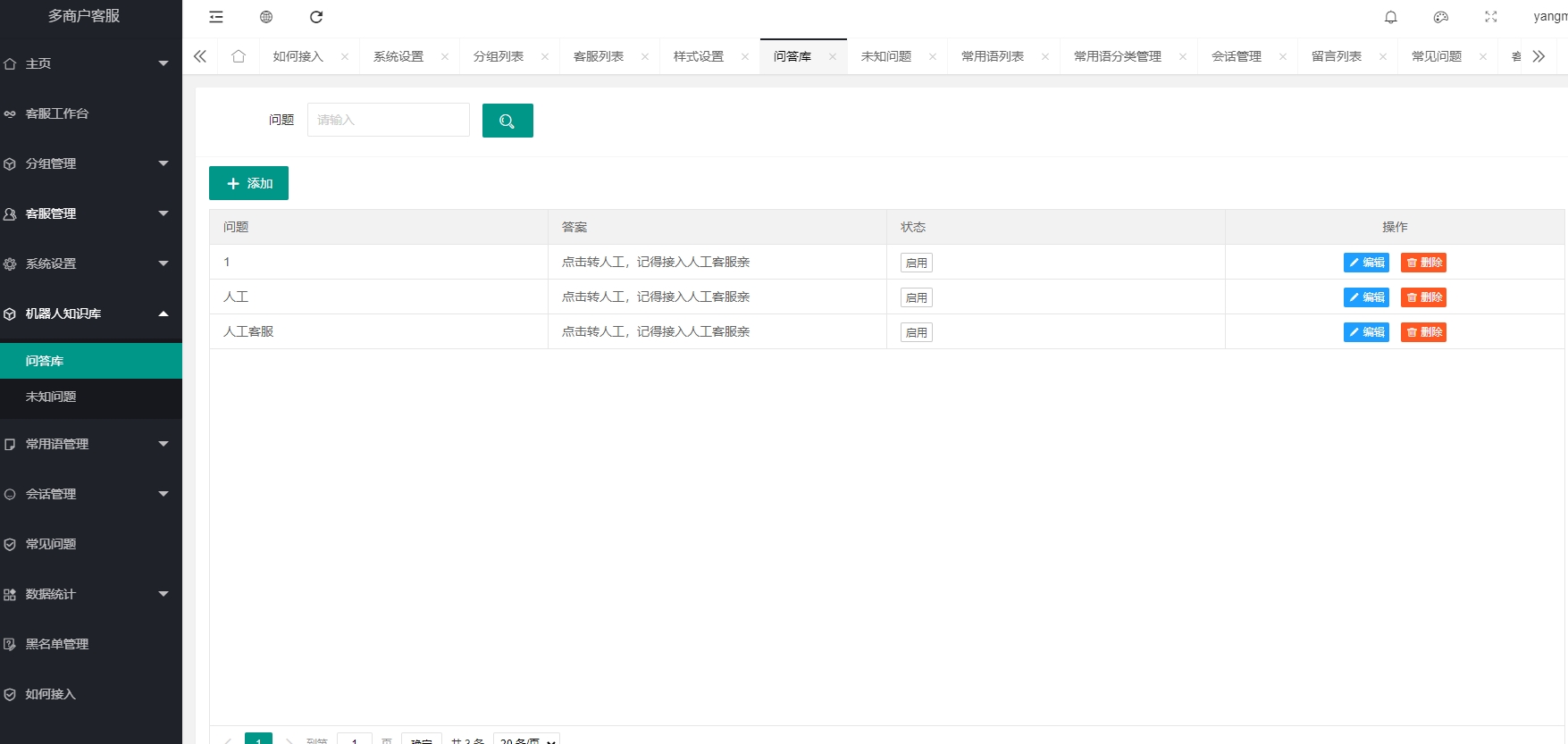Go to the home tab icon
This screenshot has height=744, width=1568.
(x=239, y=56)
